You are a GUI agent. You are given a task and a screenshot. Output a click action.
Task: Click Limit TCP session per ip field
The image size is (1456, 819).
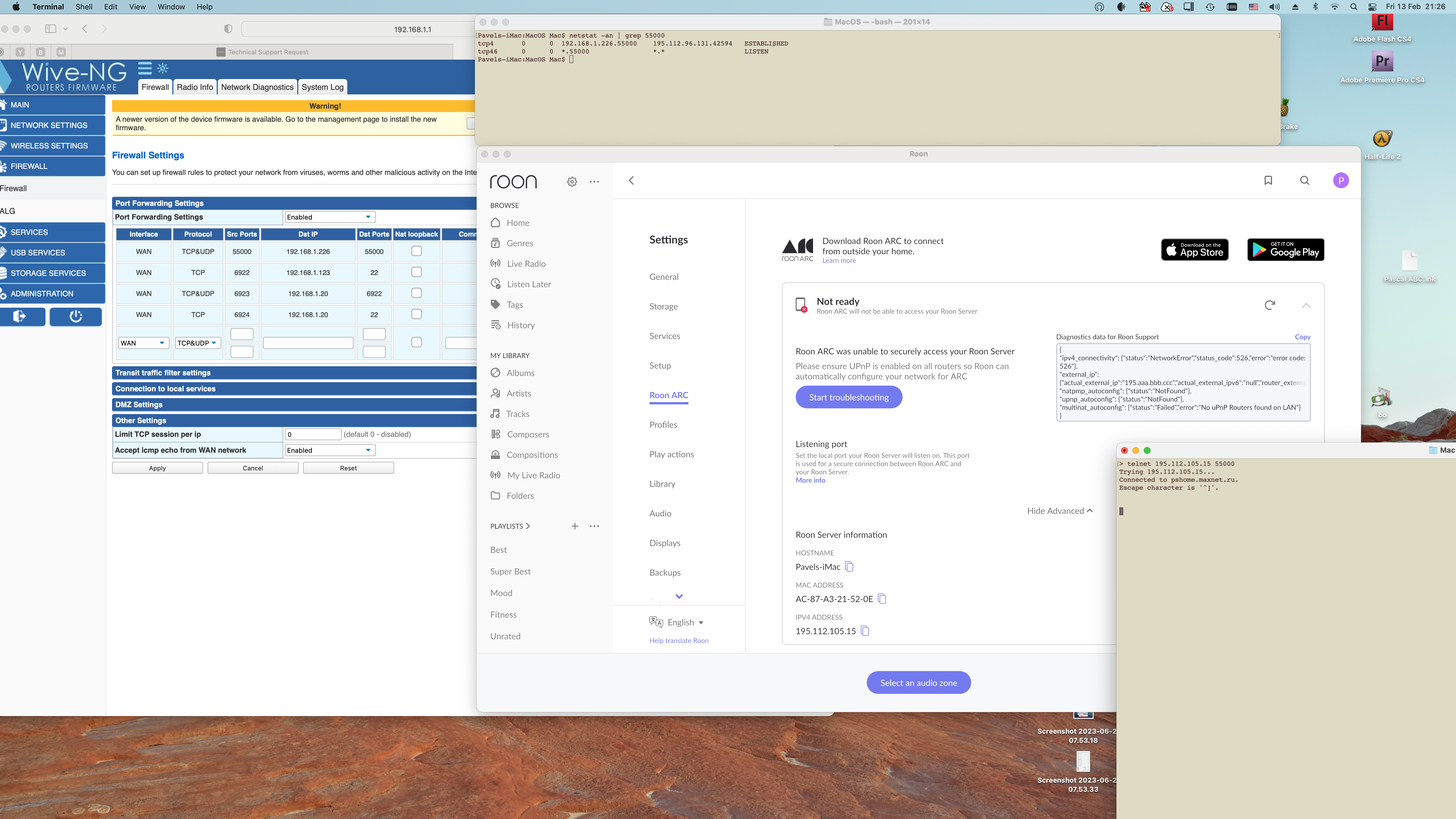pos(313,434)
